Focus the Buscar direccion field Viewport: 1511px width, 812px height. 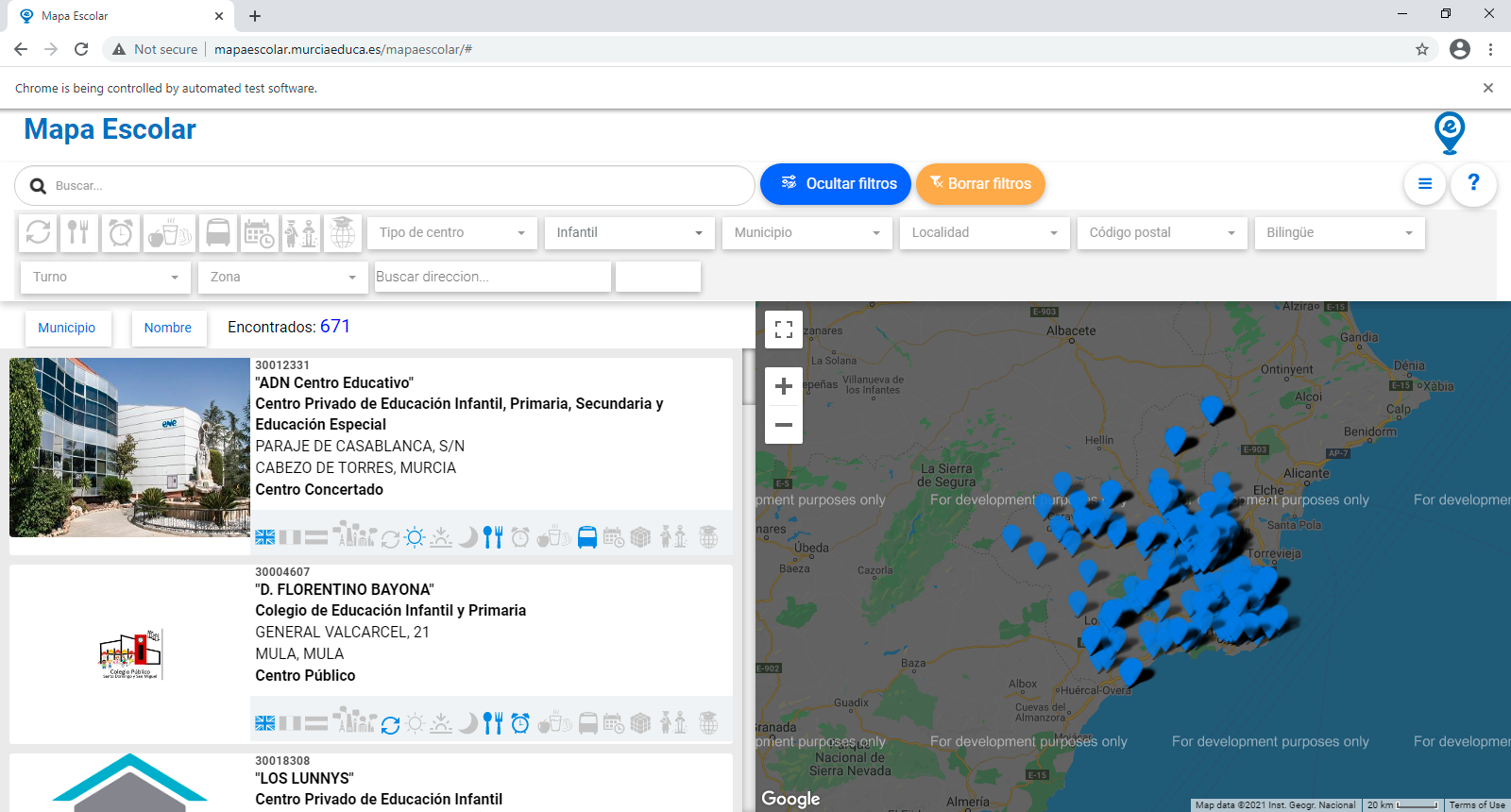click(493, 277)
